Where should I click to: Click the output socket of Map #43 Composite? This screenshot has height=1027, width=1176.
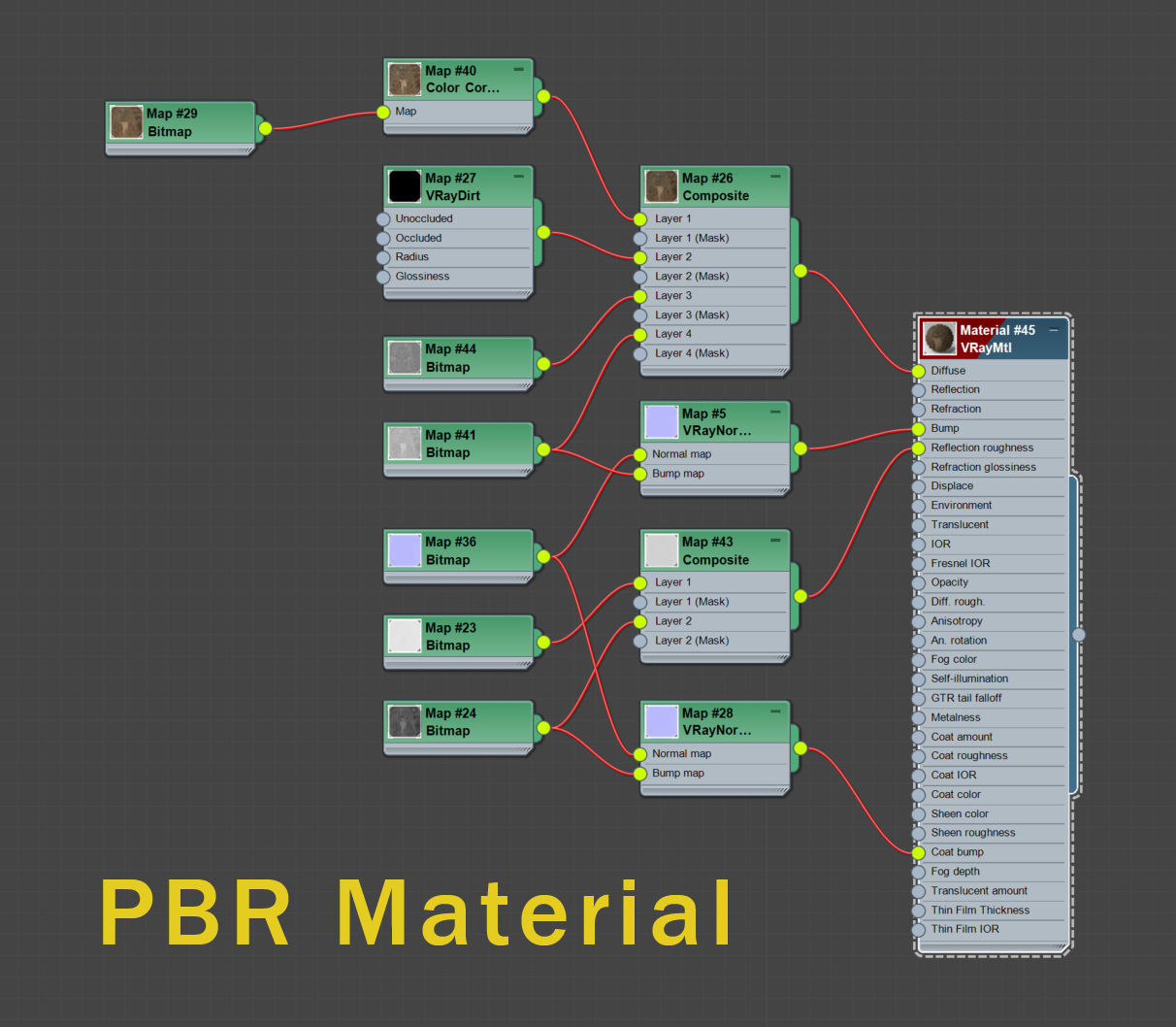[800, 596]
